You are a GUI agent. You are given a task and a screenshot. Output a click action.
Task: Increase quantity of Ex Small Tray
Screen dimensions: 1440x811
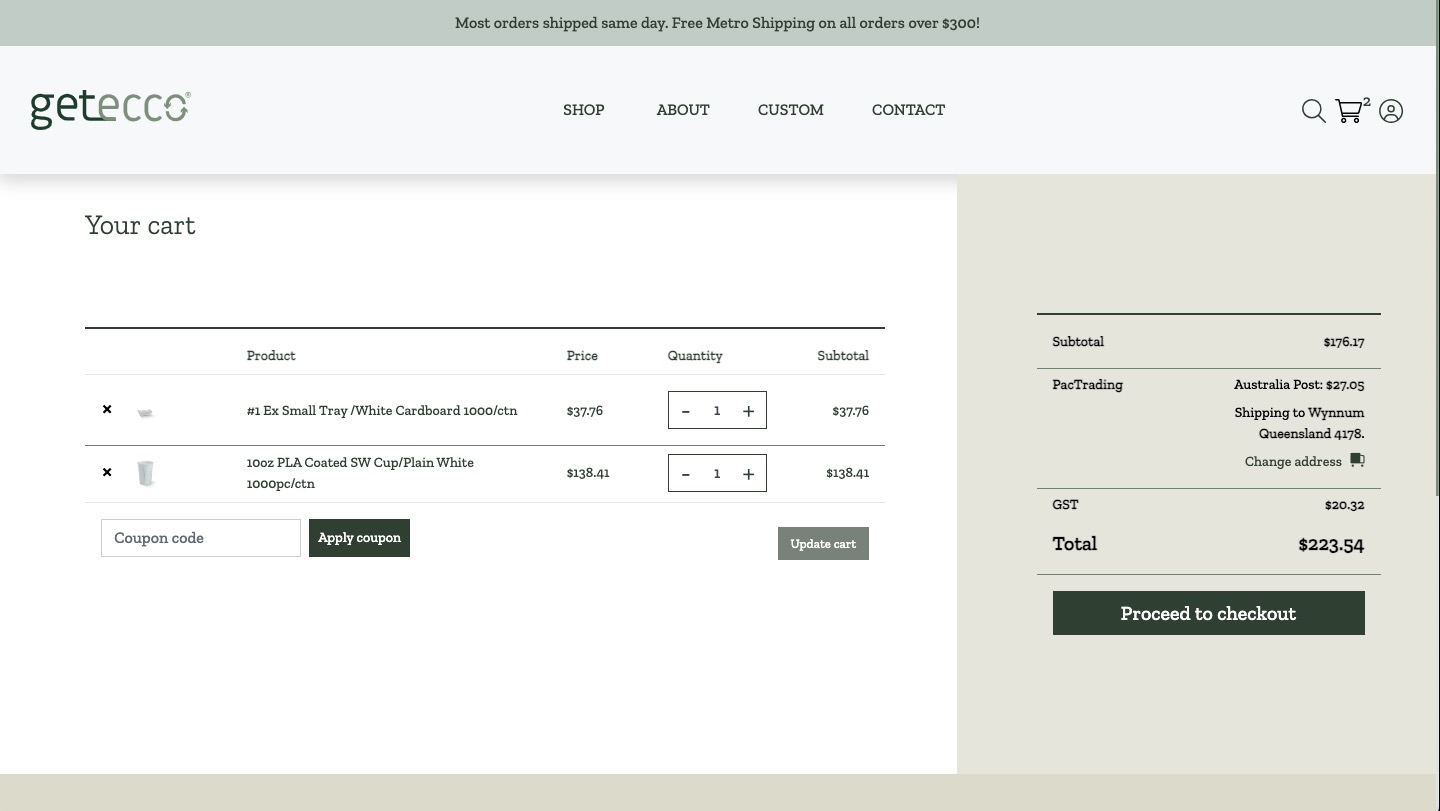coord(748,411)
